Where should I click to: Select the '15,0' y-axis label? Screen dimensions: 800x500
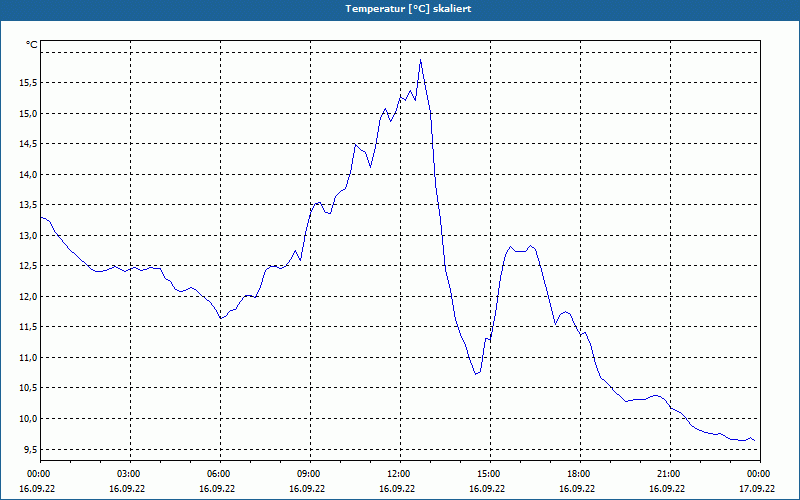click(28, 114)
